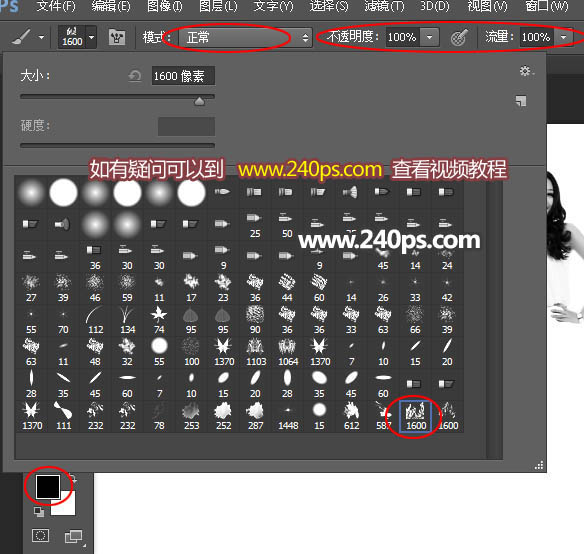
Task: Open the 3D(D) menu
Action: tap(435, 6)
